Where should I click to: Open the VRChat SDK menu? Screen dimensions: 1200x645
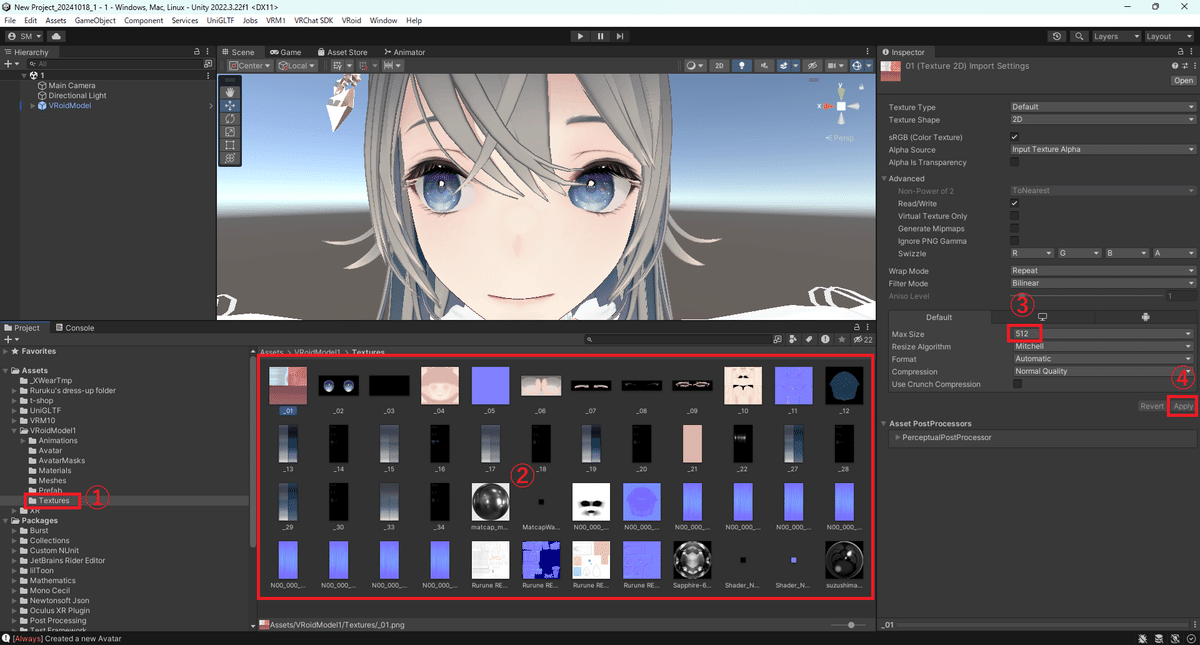click(x=314, y=20)
